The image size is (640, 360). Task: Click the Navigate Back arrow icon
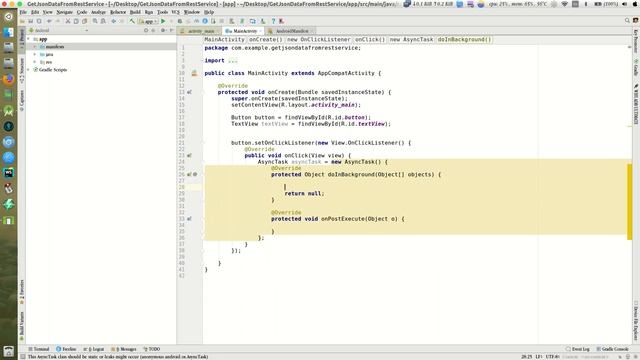pos(114,21)
